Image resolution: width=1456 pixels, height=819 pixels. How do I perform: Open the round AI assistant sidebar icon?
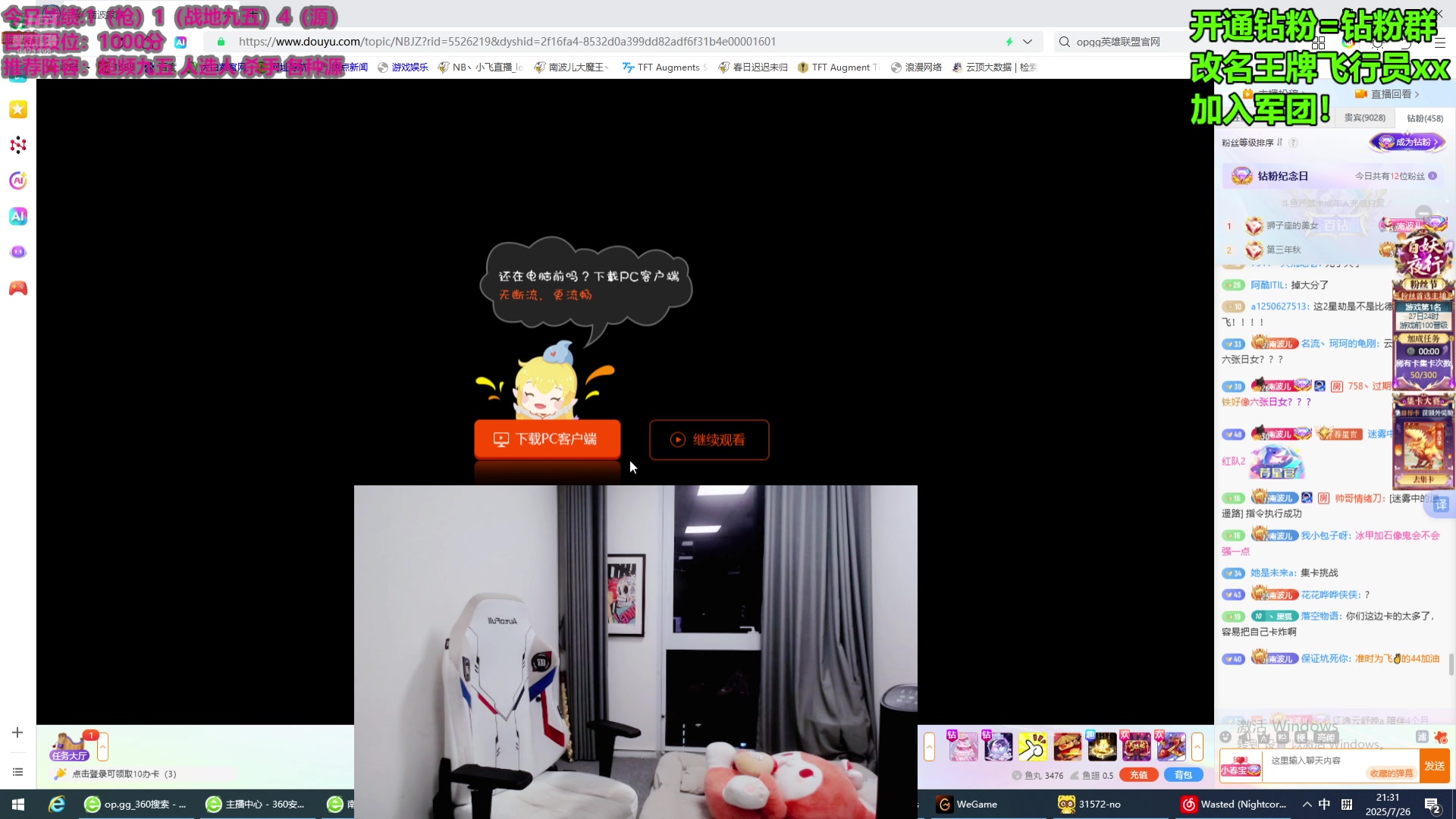pos(18,180)
